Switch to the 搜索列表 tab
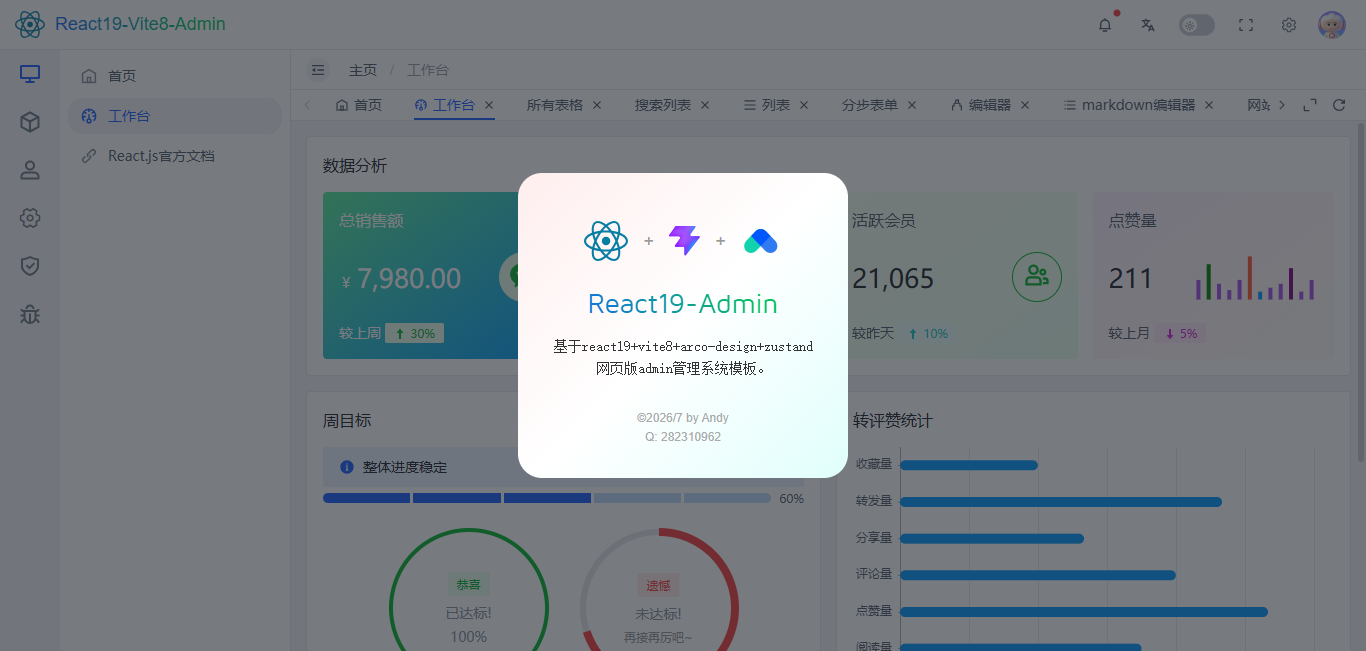This screenshot has width=1366, height=651. point(663,105)
